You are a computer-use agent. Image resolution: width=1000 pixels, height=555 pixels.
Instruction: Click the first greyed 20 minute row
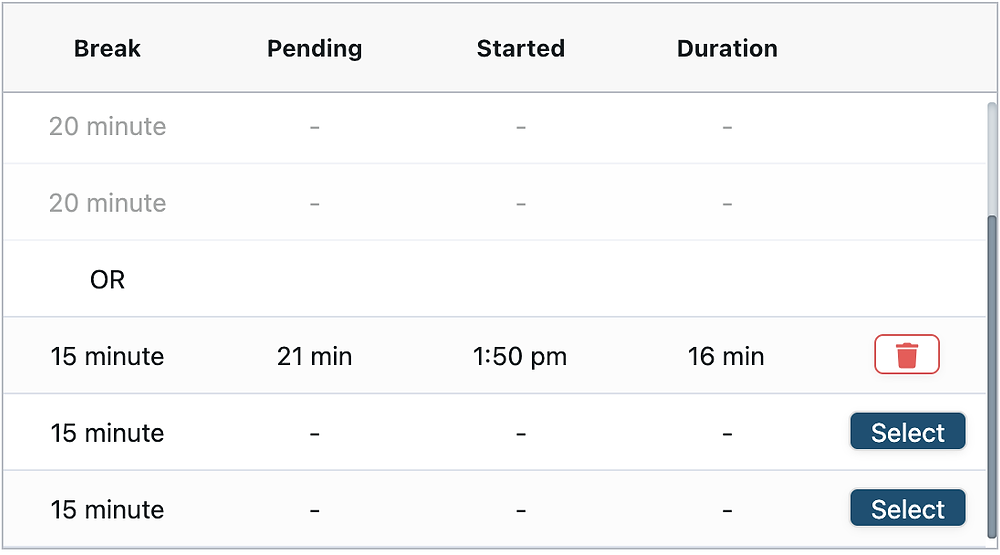495,126
